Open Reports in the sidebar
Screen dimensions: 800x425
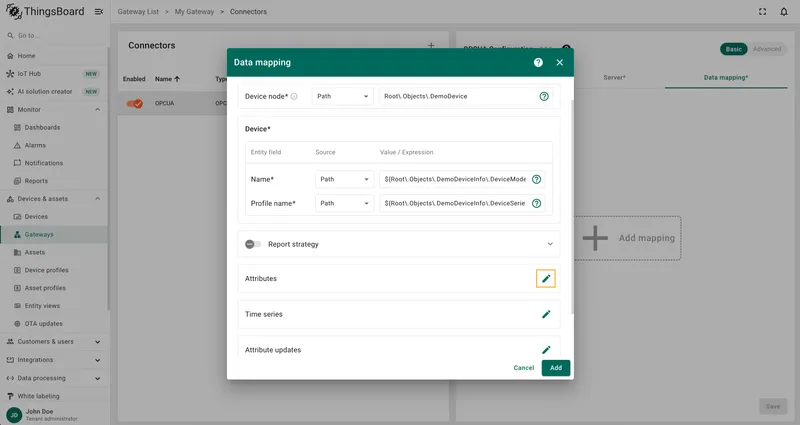coord(54,181)
